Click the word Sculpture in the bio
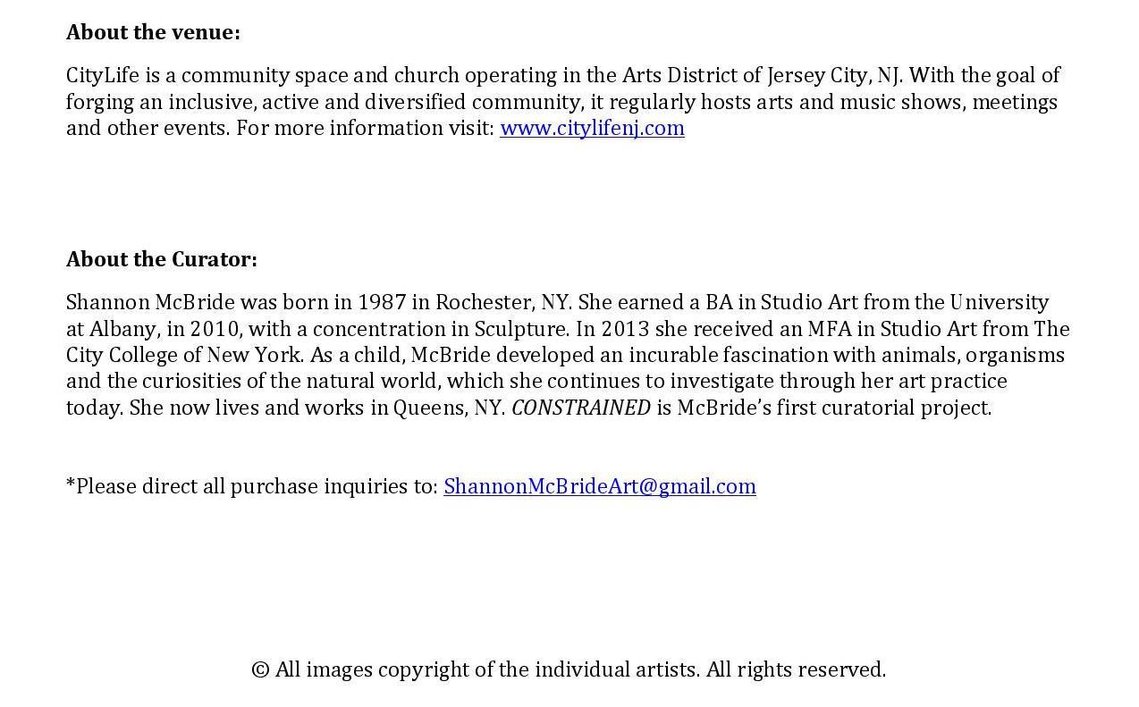Viewport: 1139px width, 707px height. point(522,329)
